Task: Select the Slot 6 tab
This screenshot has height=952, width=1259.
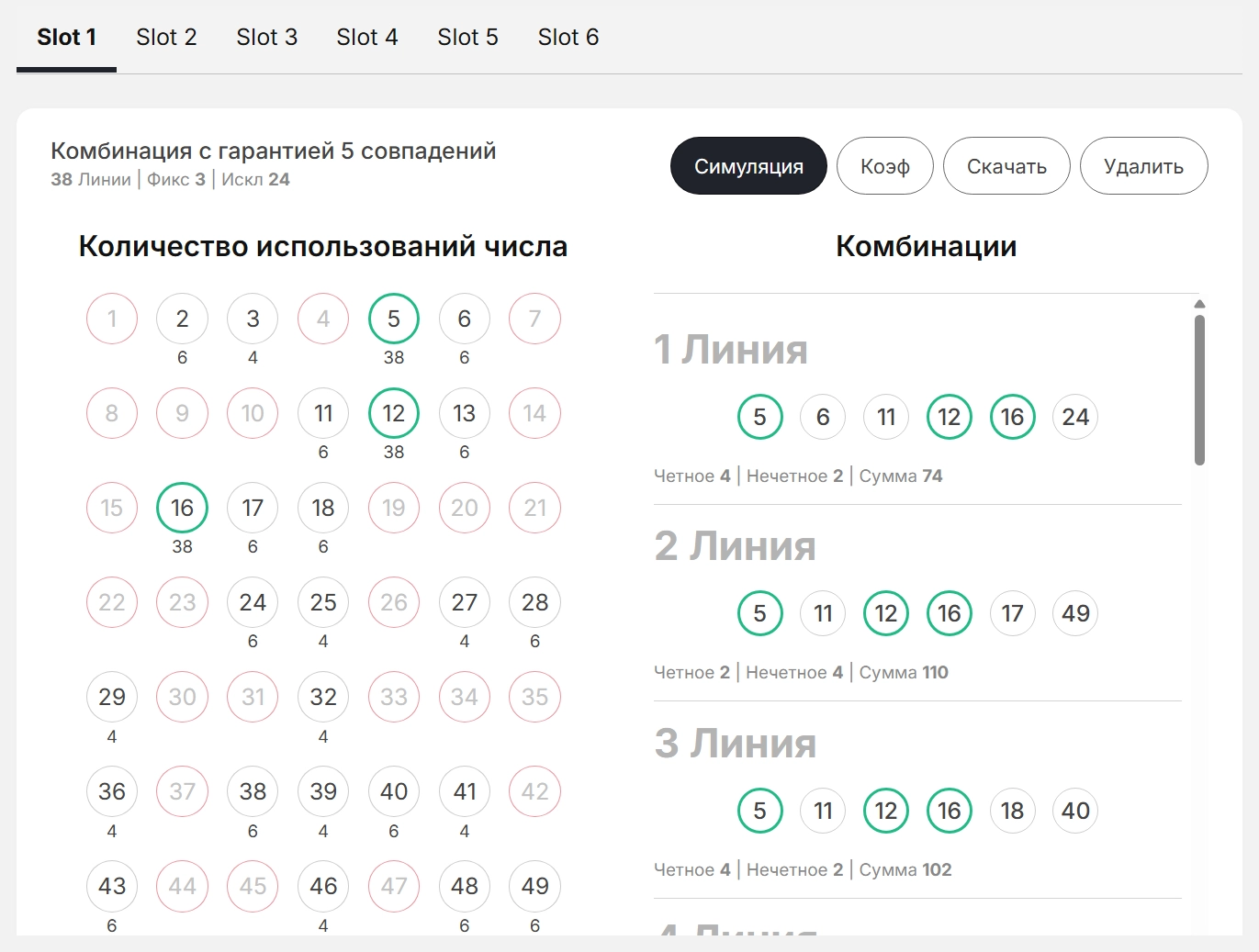Action: [x=568, y=38]
